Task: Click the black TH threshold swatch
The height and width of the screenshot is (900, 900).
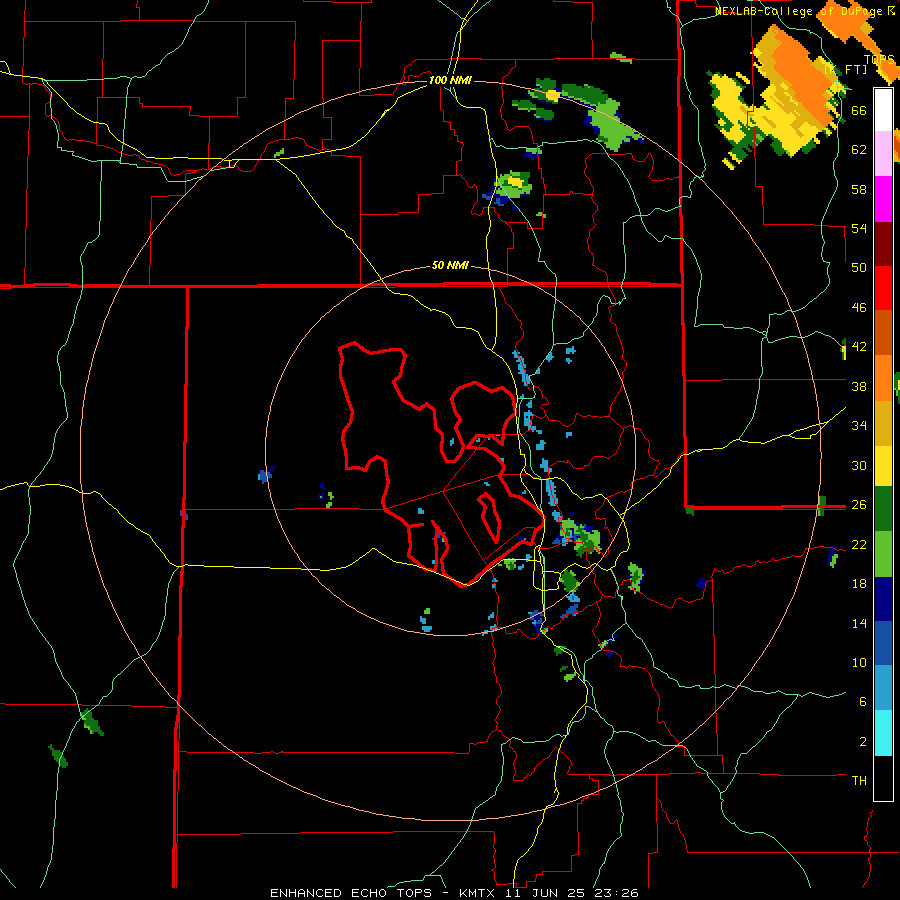Action: tap(883, 778)
